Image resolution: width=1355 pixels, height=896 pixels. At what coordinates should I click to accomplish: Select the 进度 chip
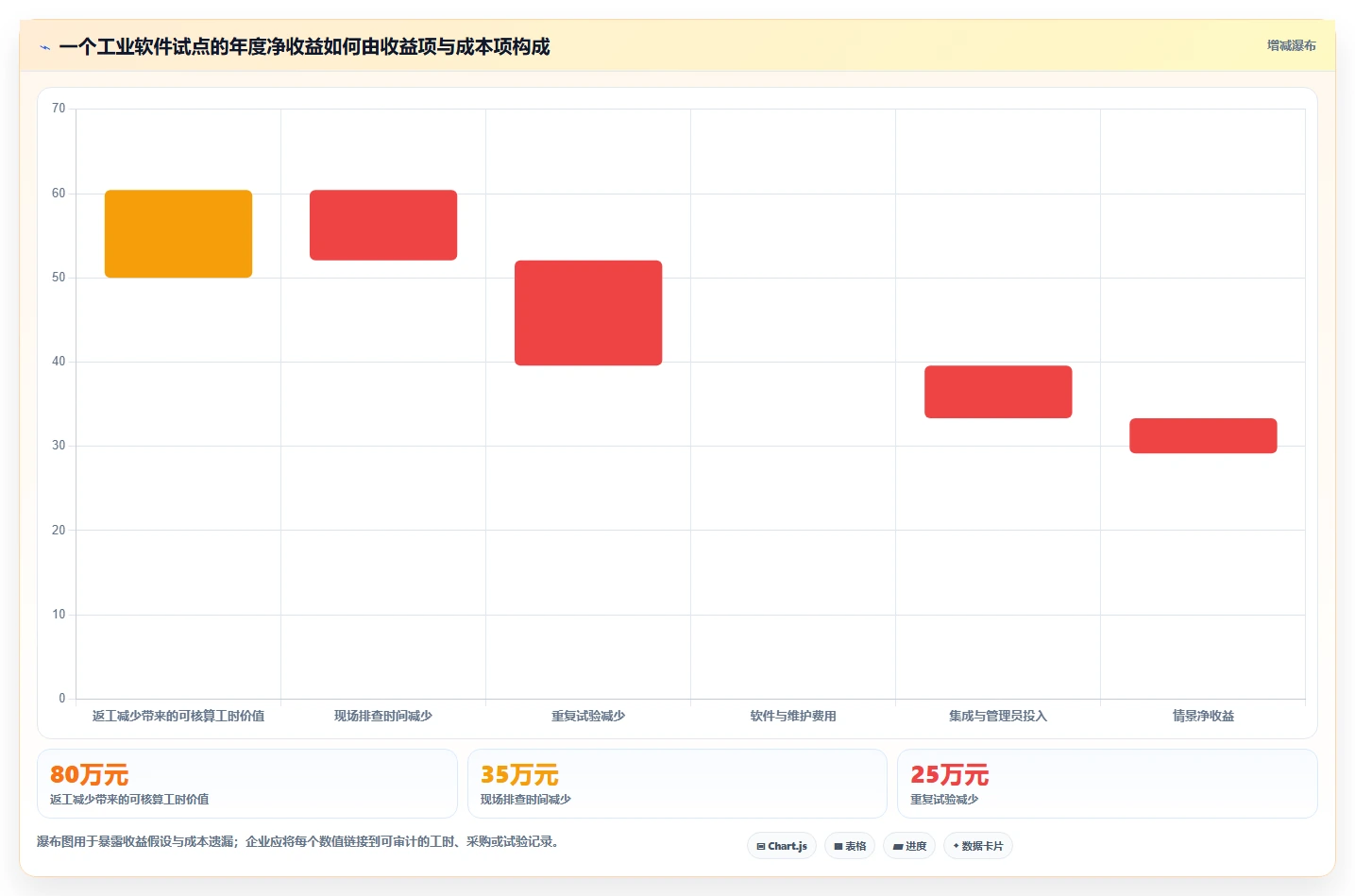[x=909, y=846]
